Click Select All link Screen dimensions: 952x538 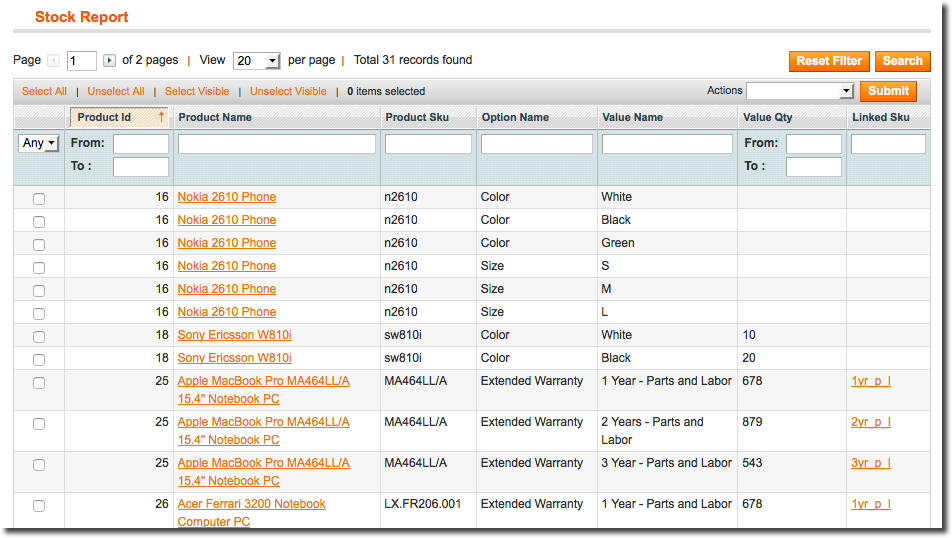point(44,91)
